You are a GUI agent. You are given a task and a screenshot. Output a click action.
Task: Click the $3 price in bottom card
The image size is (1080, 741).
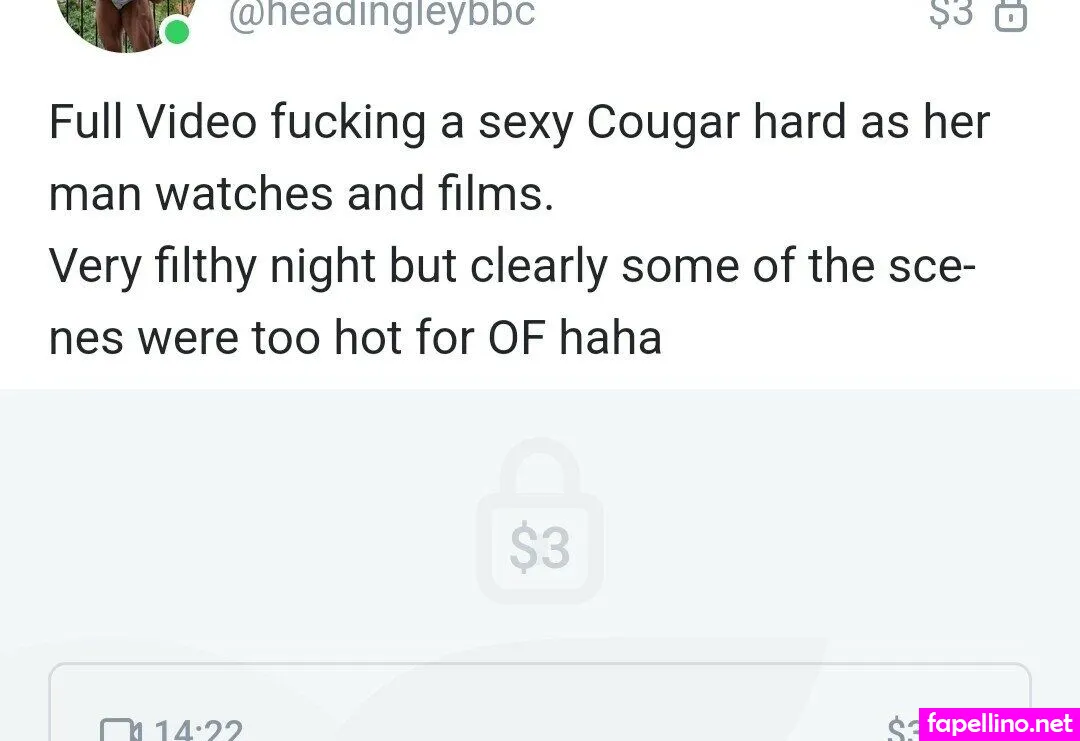pos(904,729)
